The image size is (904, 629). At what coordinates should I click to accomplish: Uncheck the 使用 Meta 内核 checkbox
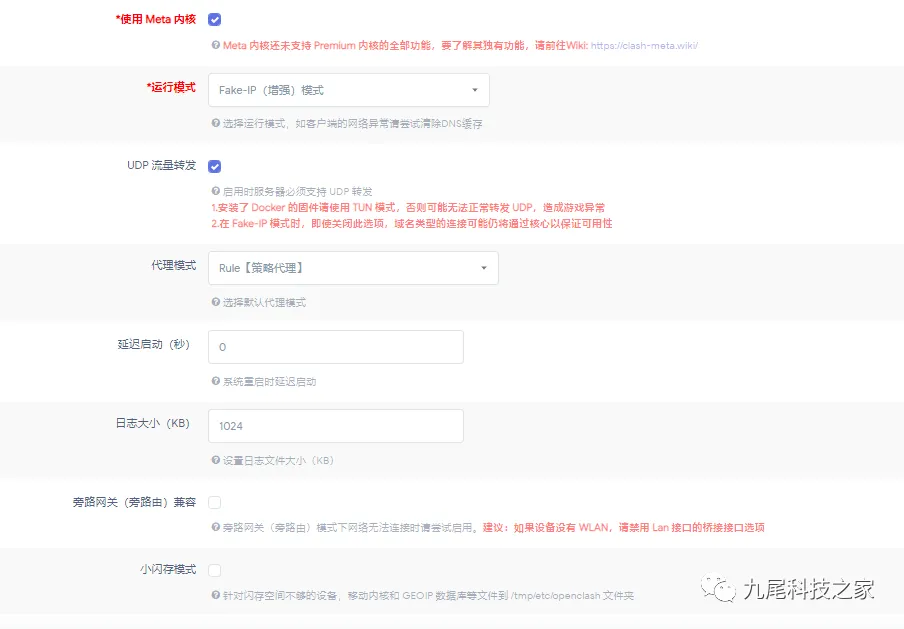pos(215,19)
